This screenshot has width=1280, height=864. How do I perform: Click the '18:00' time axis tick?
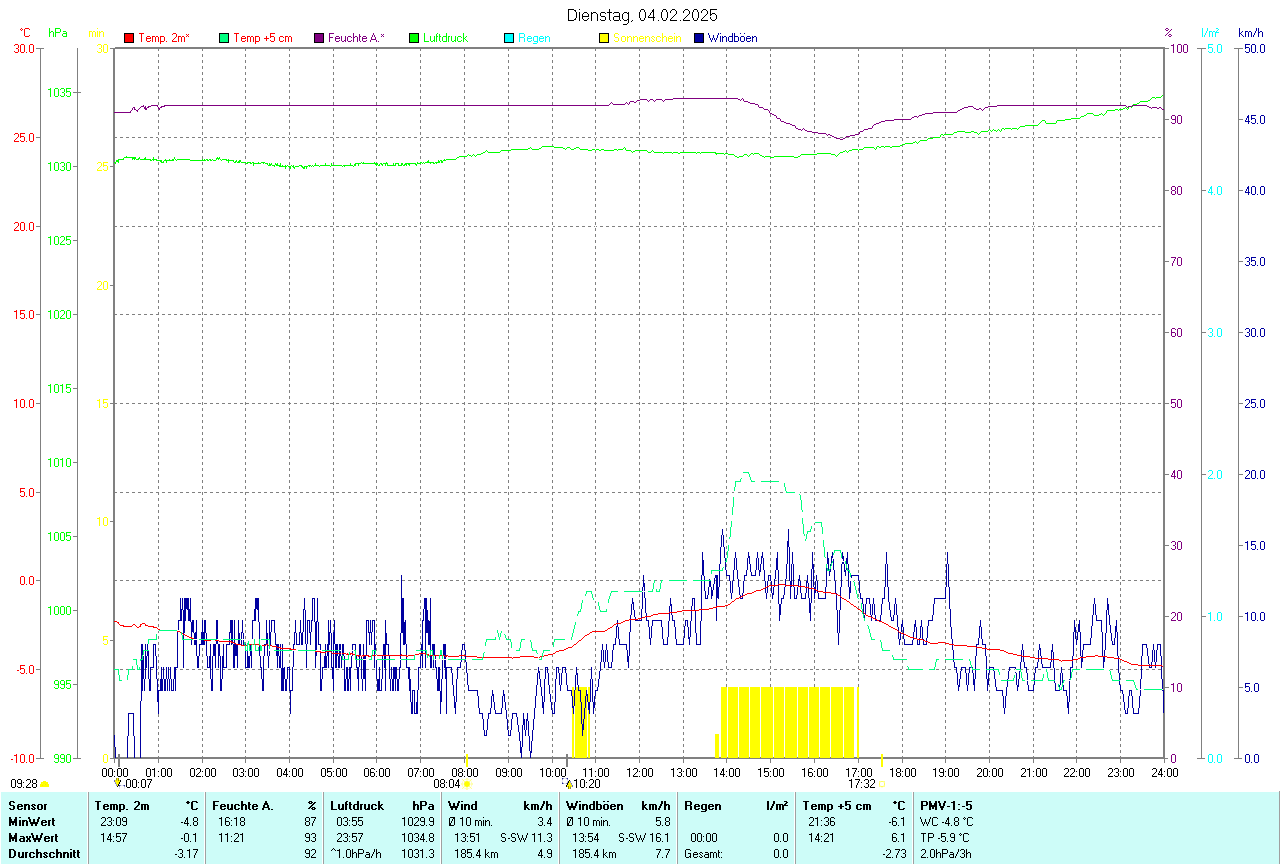[902, 772]
